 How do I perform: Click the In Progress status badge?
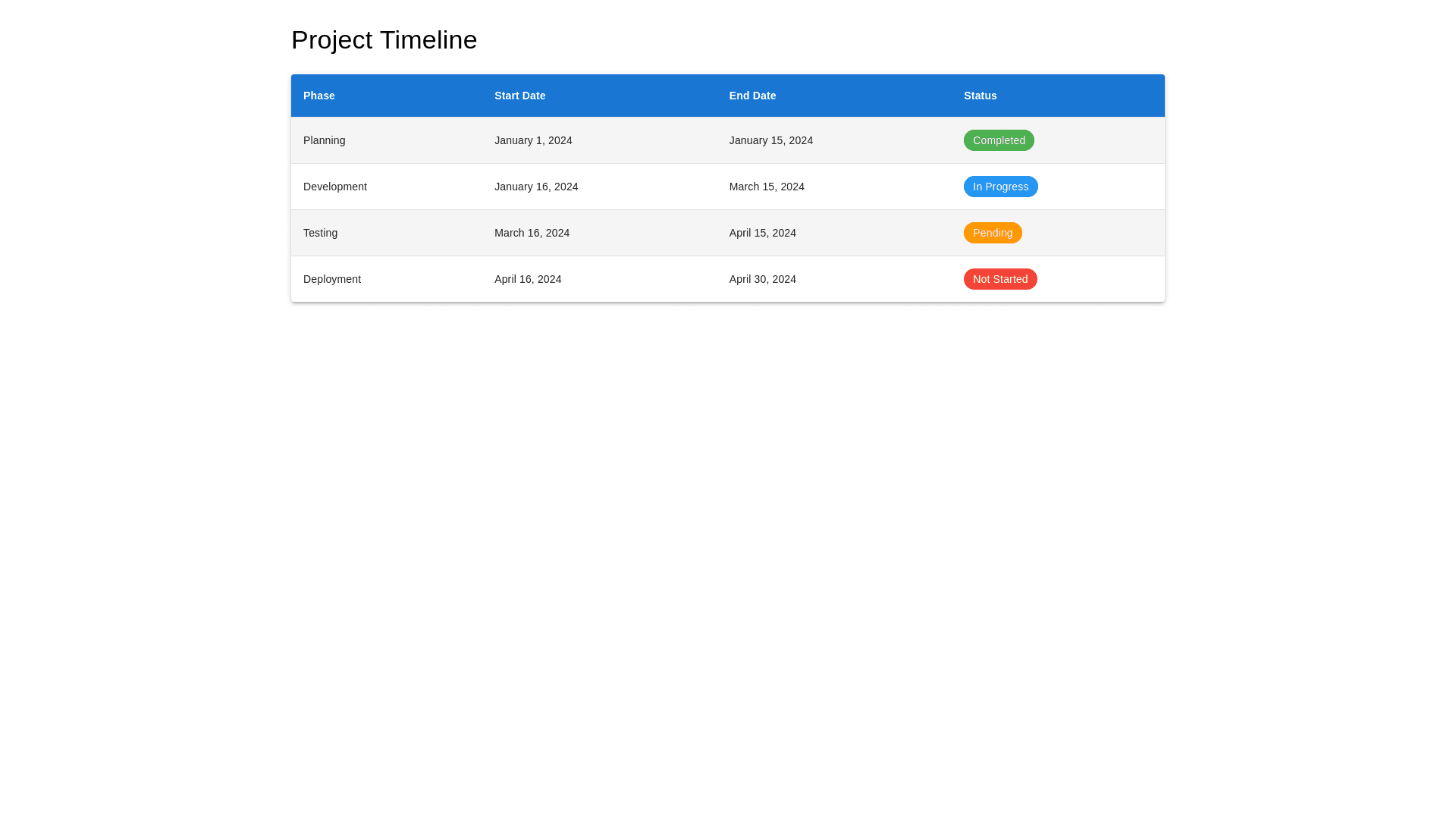[x=1000, y=187]
